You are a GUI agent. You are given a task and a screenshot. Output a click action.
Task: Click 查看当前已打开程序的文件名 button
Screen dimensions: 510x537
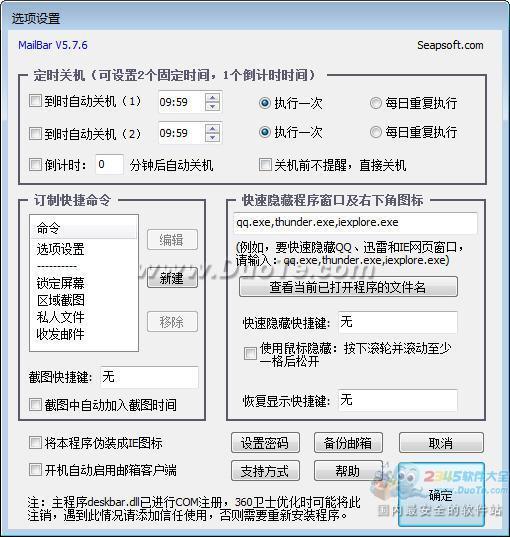(348, 287)
